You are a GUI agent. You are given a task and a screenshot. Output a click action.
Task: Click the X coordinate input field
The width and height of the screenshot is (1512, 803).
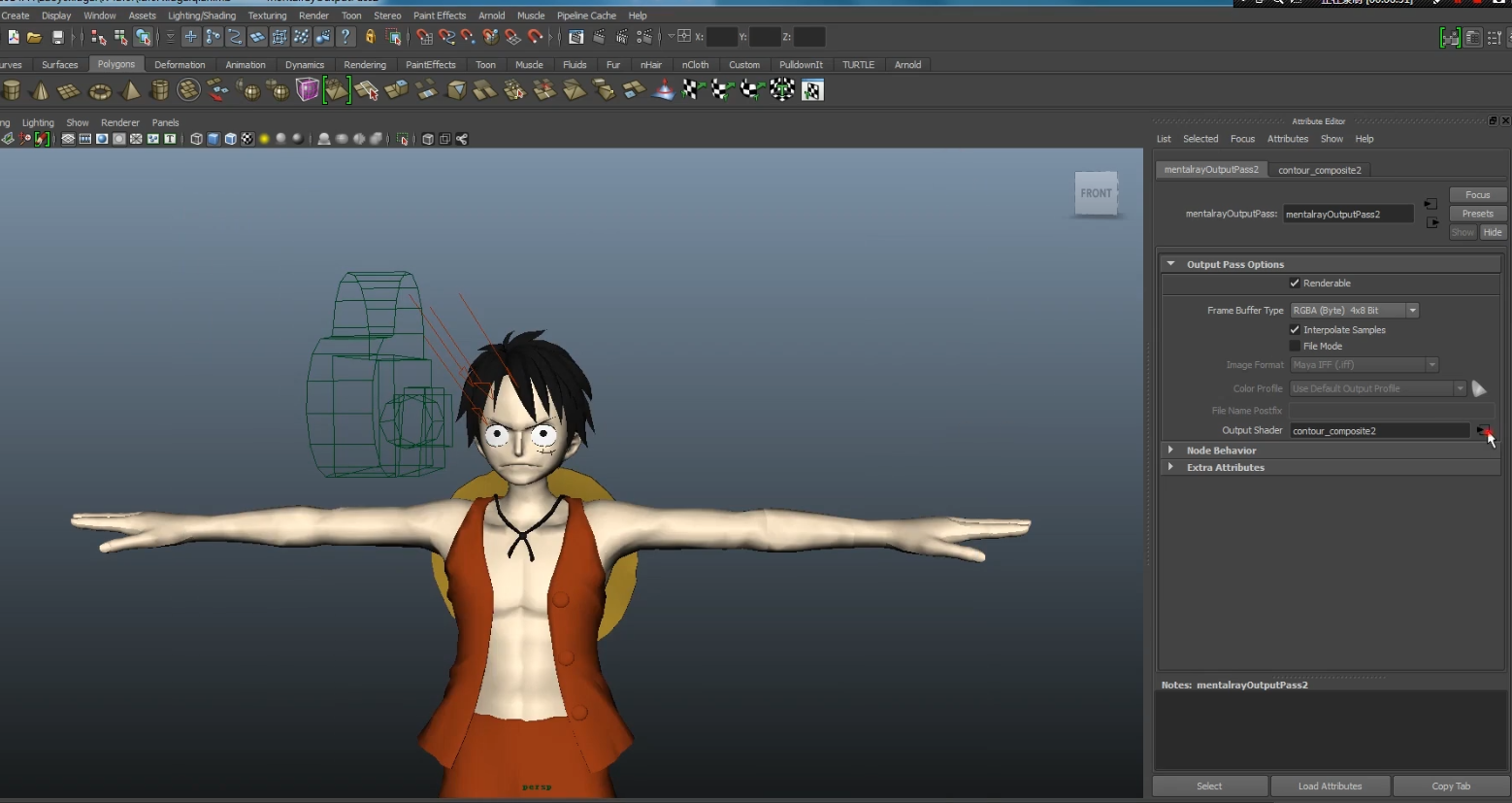721,37
